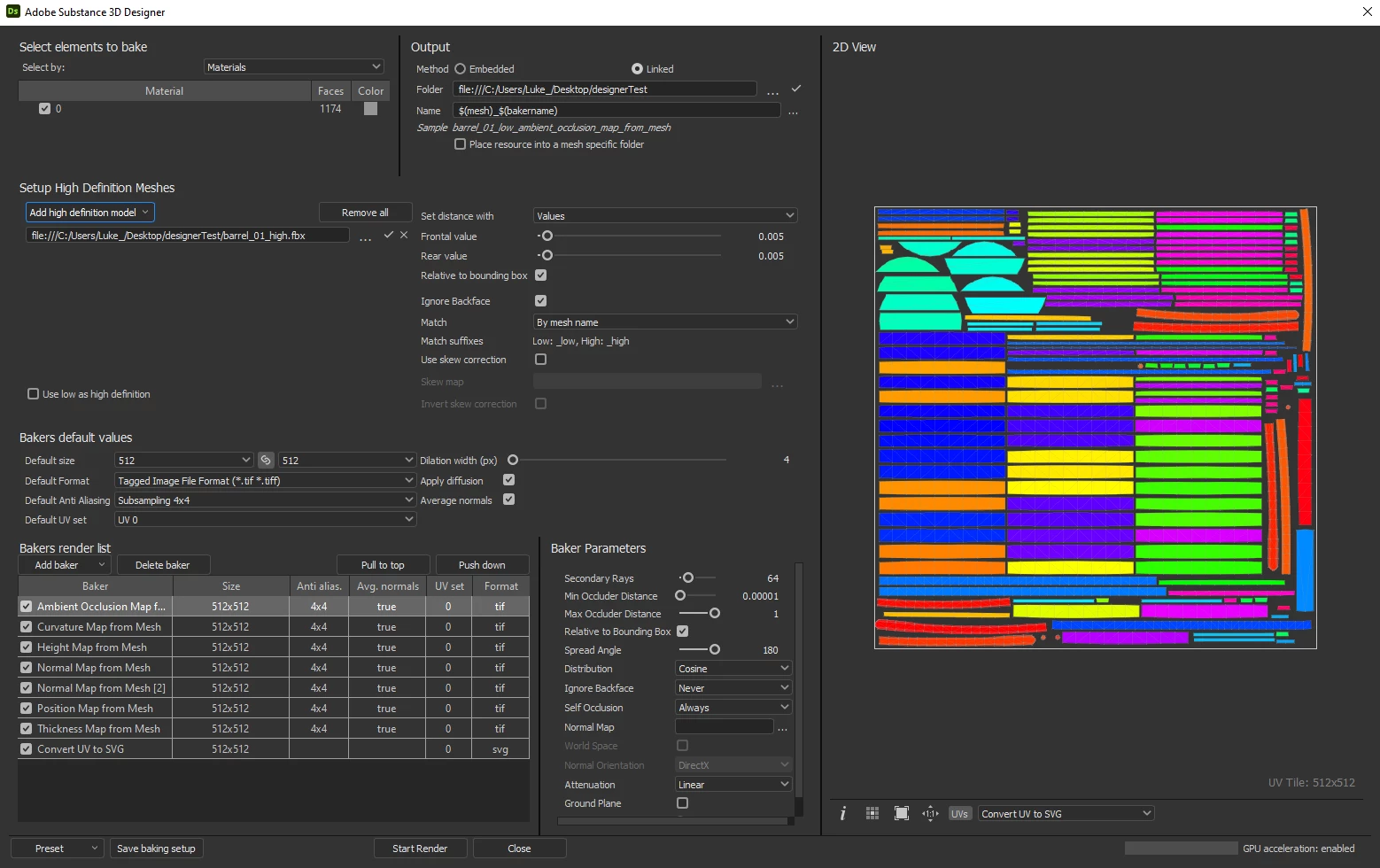Open the Distribution Cosine dropdown
This screenshot has width=1380, height=868.
tap(733, 669)
